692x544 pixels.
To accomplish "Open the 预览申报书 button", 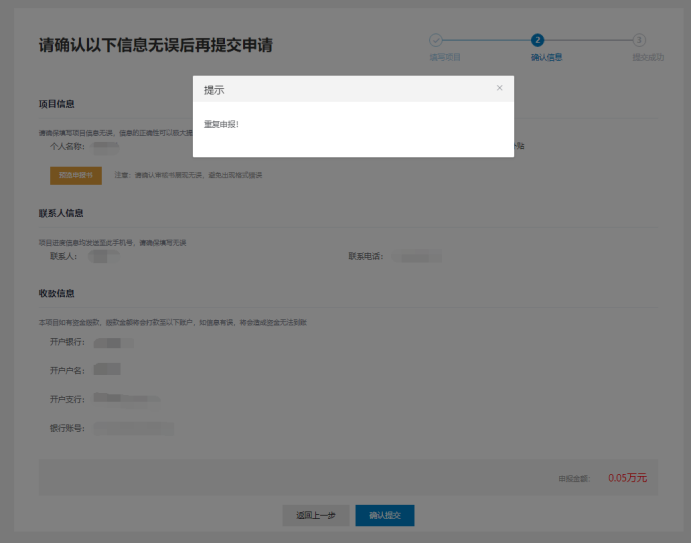I will (76, 175).
